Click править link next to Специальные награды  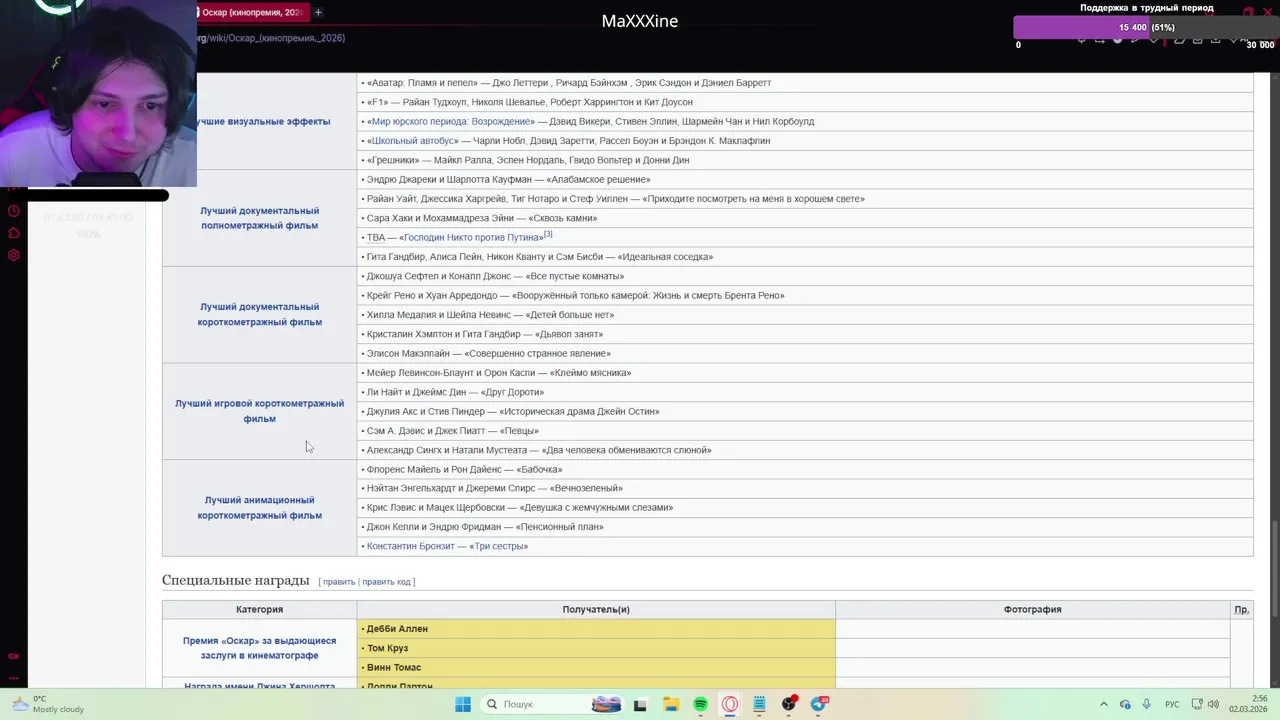point(339,582)
